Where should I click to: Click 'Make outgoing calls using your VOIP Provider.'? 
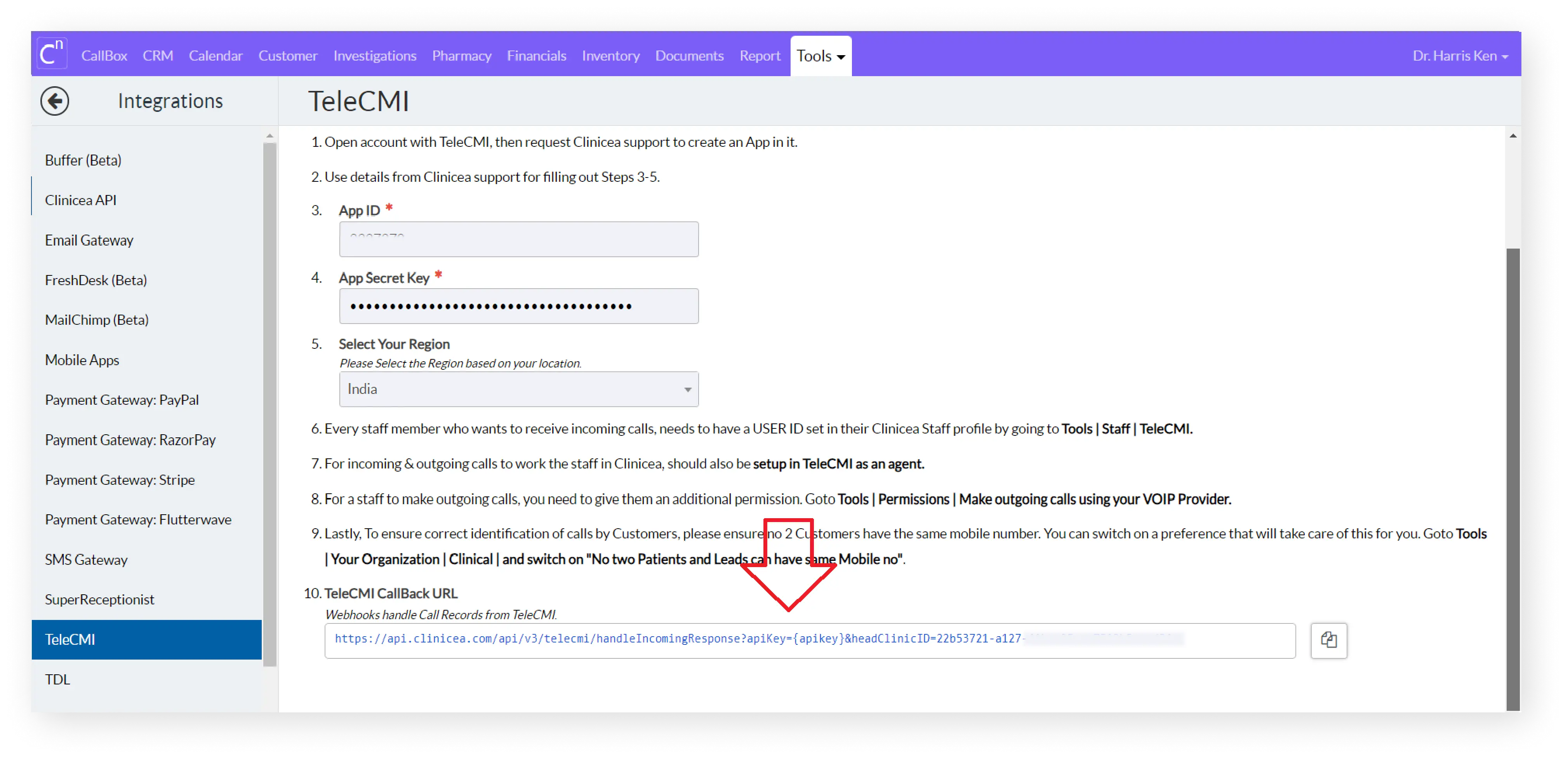pos(1094,499)
